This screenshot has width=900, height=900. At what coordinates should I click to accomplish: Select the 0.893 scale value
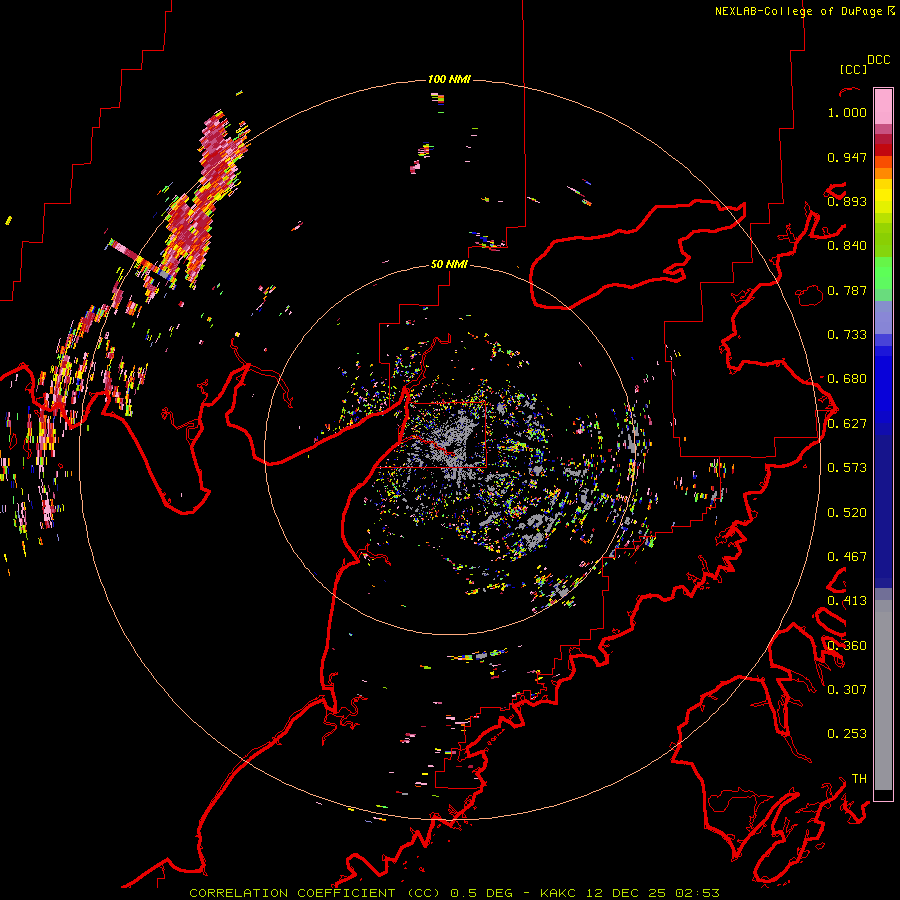(x=847, y=201)
